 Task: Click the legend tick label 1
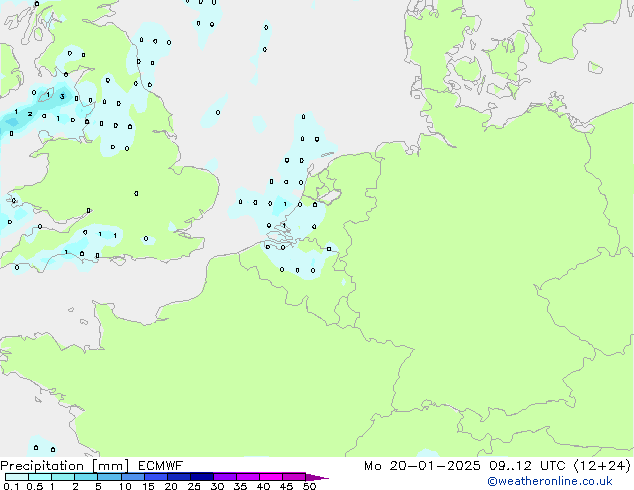52,487
